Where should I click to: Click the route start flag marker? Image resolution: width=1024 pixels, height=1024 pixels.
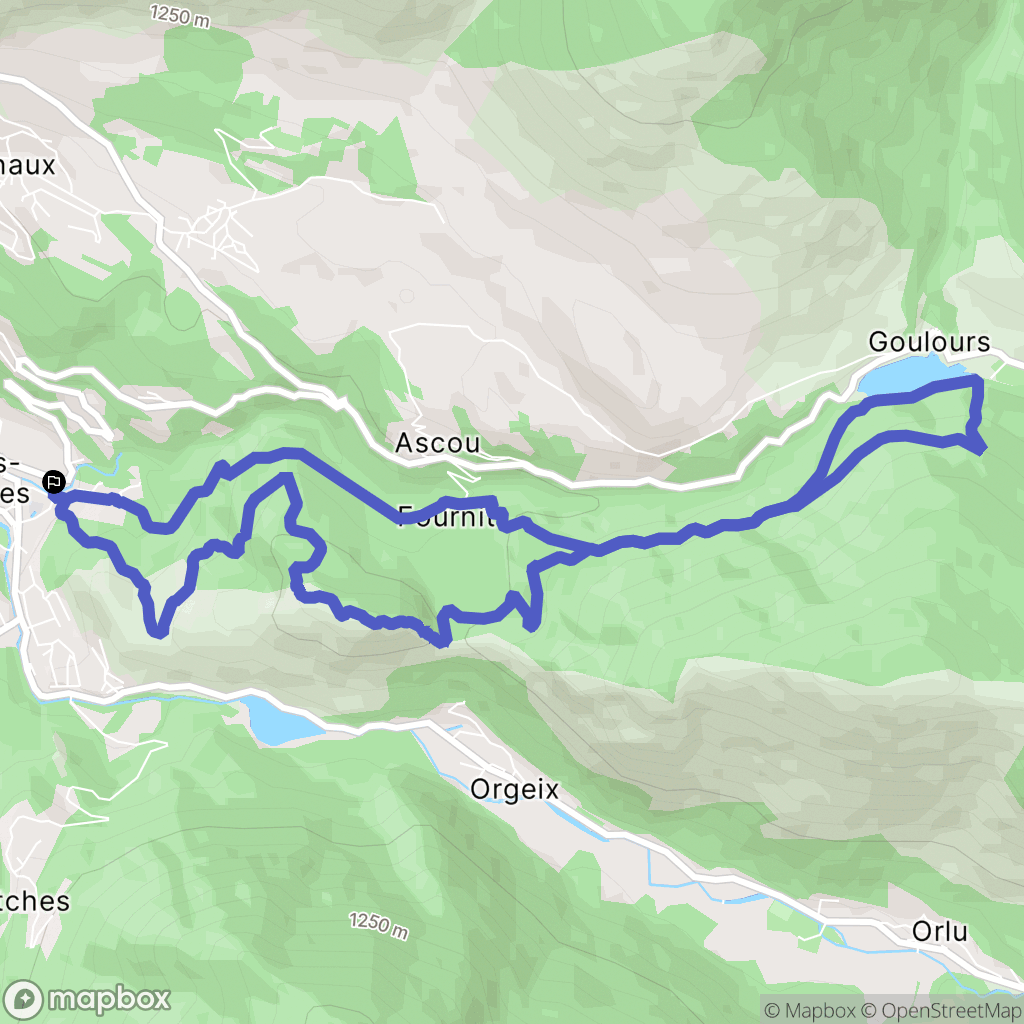tap(53, 483)
